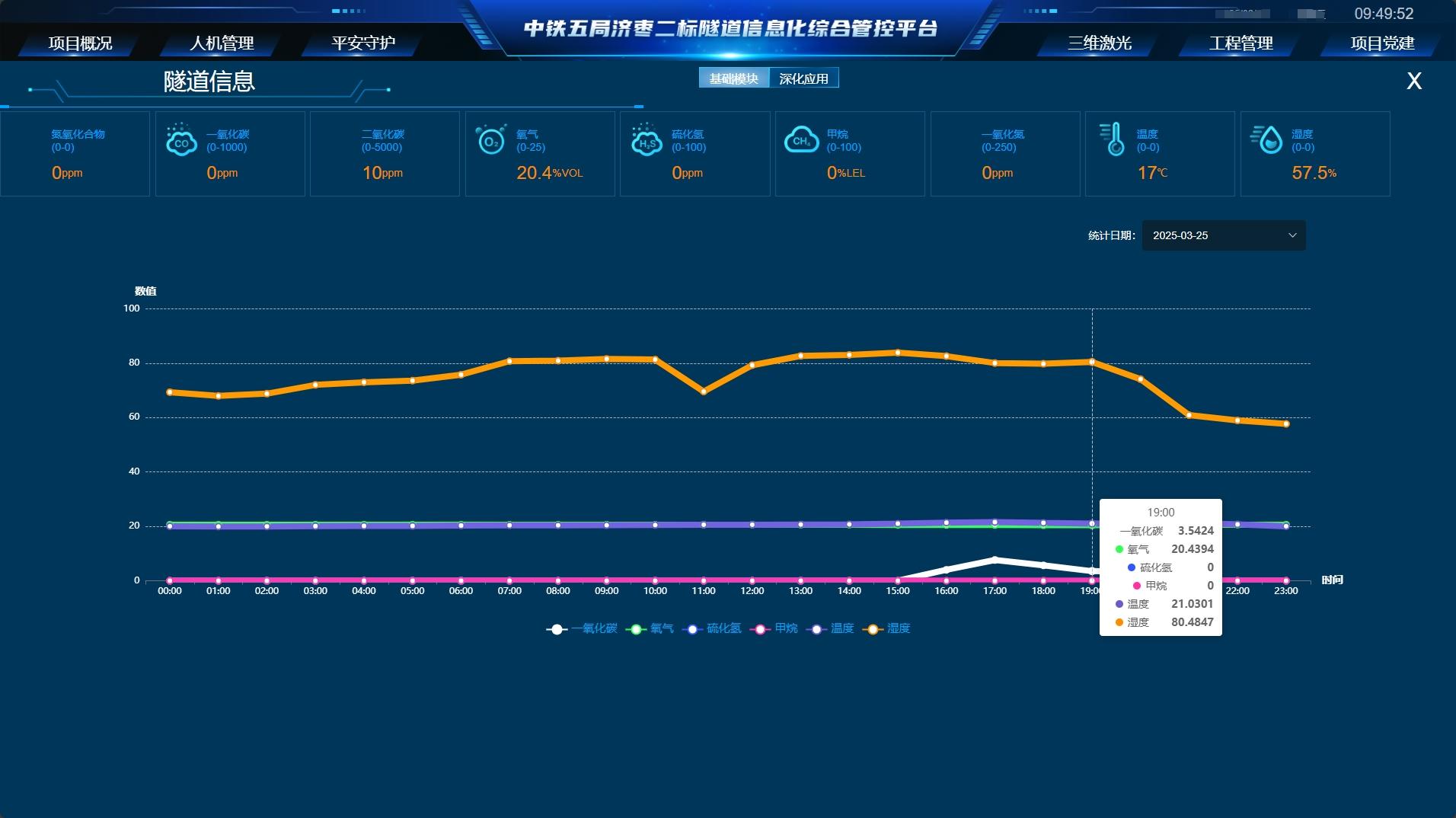Open the 人机管理 navigation button
The height and width of the screenshot is (818, 1456).
(222, 43)
